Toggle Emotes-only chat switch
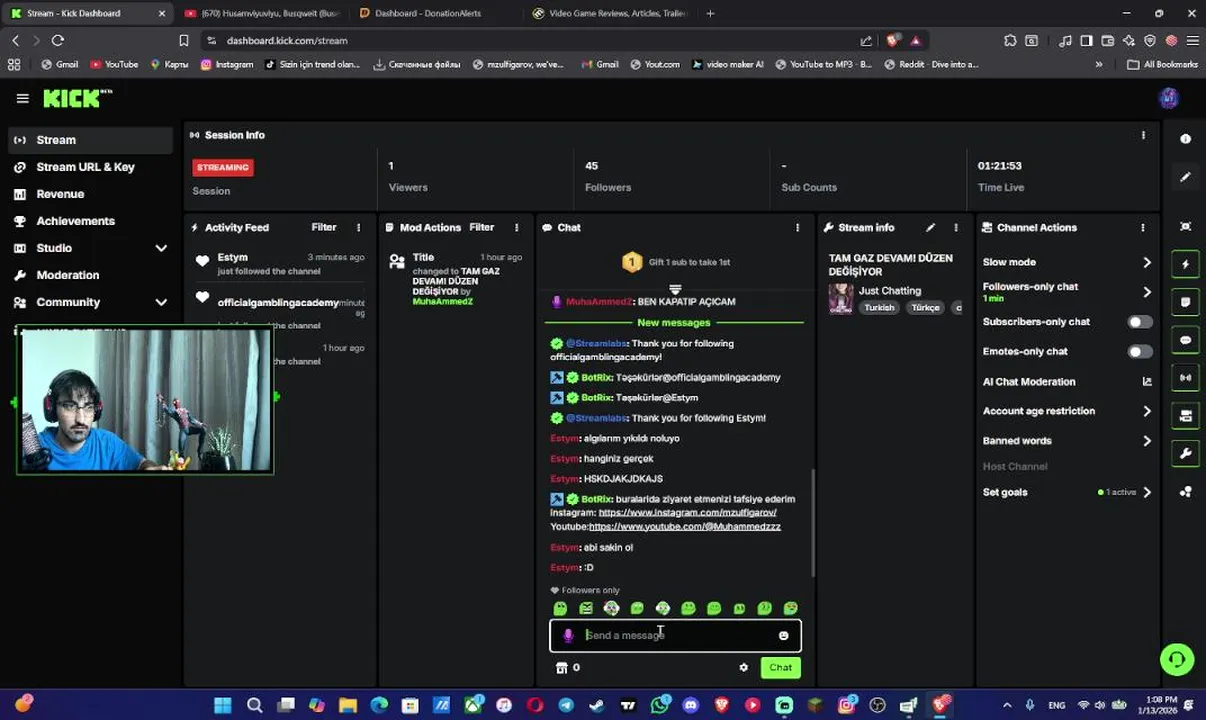1206x720 pixels. (x=1140, y=352)
